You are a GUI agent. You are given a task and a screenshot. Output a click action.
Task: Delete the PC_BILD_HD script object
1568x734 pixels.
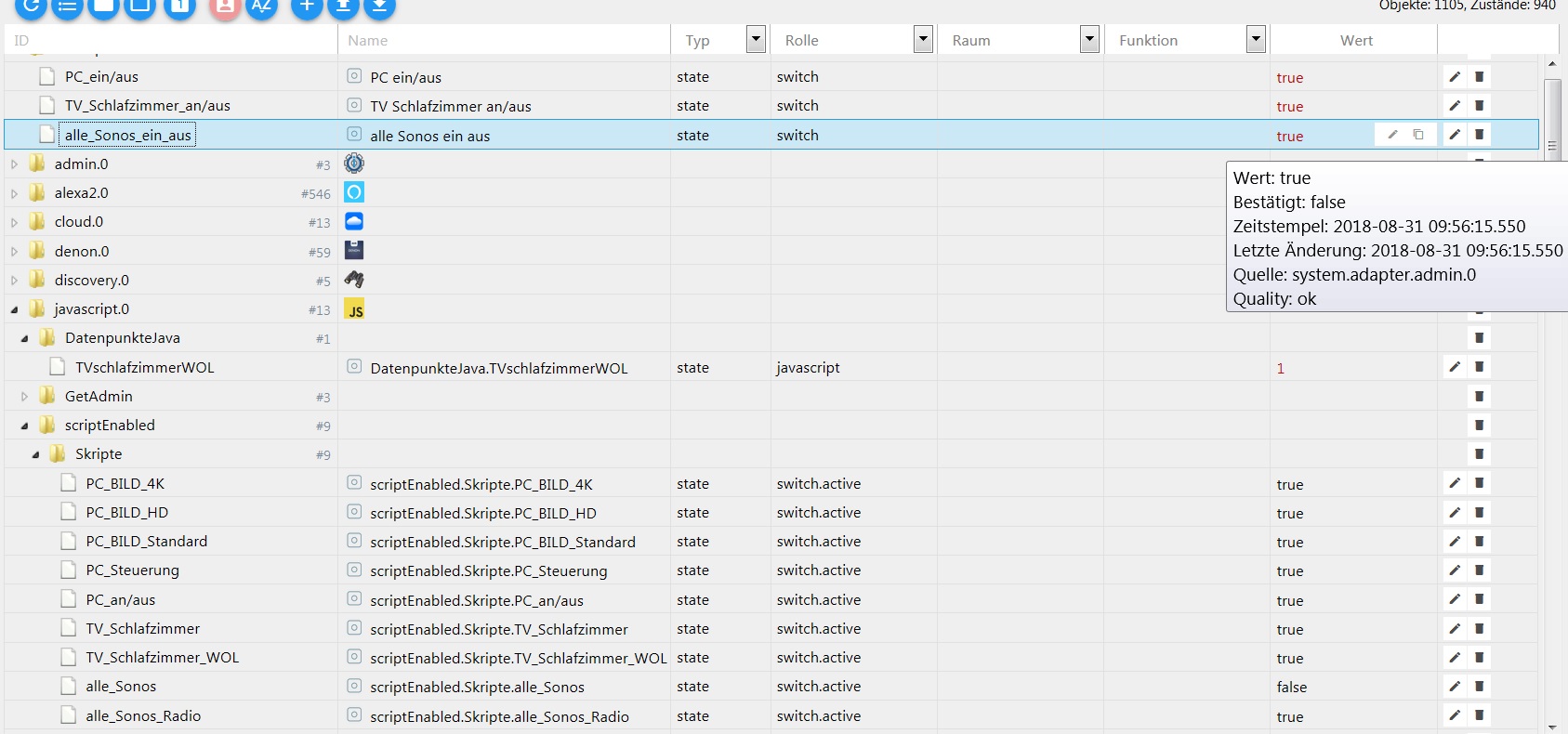[x=1479, y=512]
